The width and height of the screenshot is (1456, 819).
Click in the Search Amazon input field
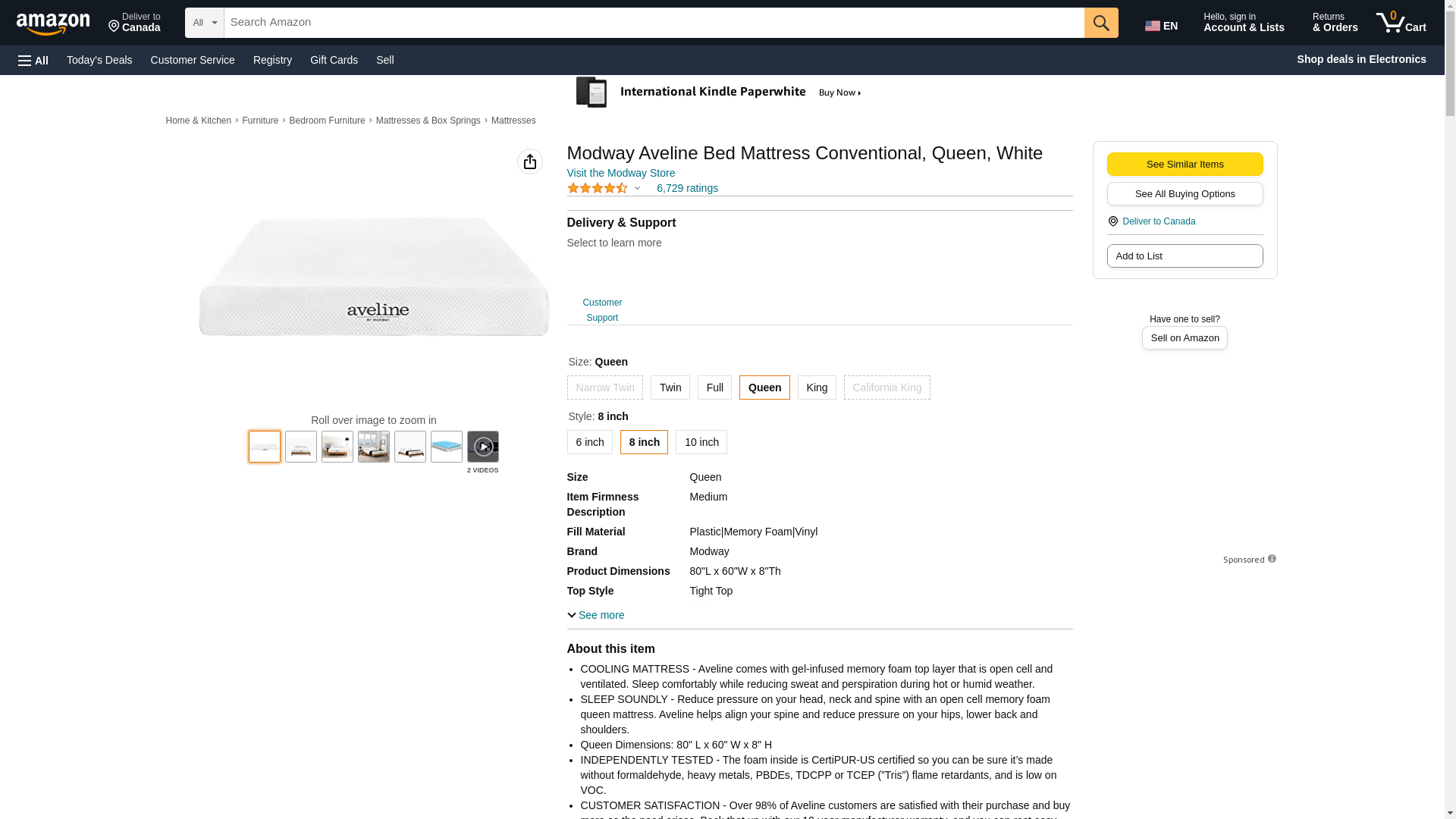coord(652,23)
